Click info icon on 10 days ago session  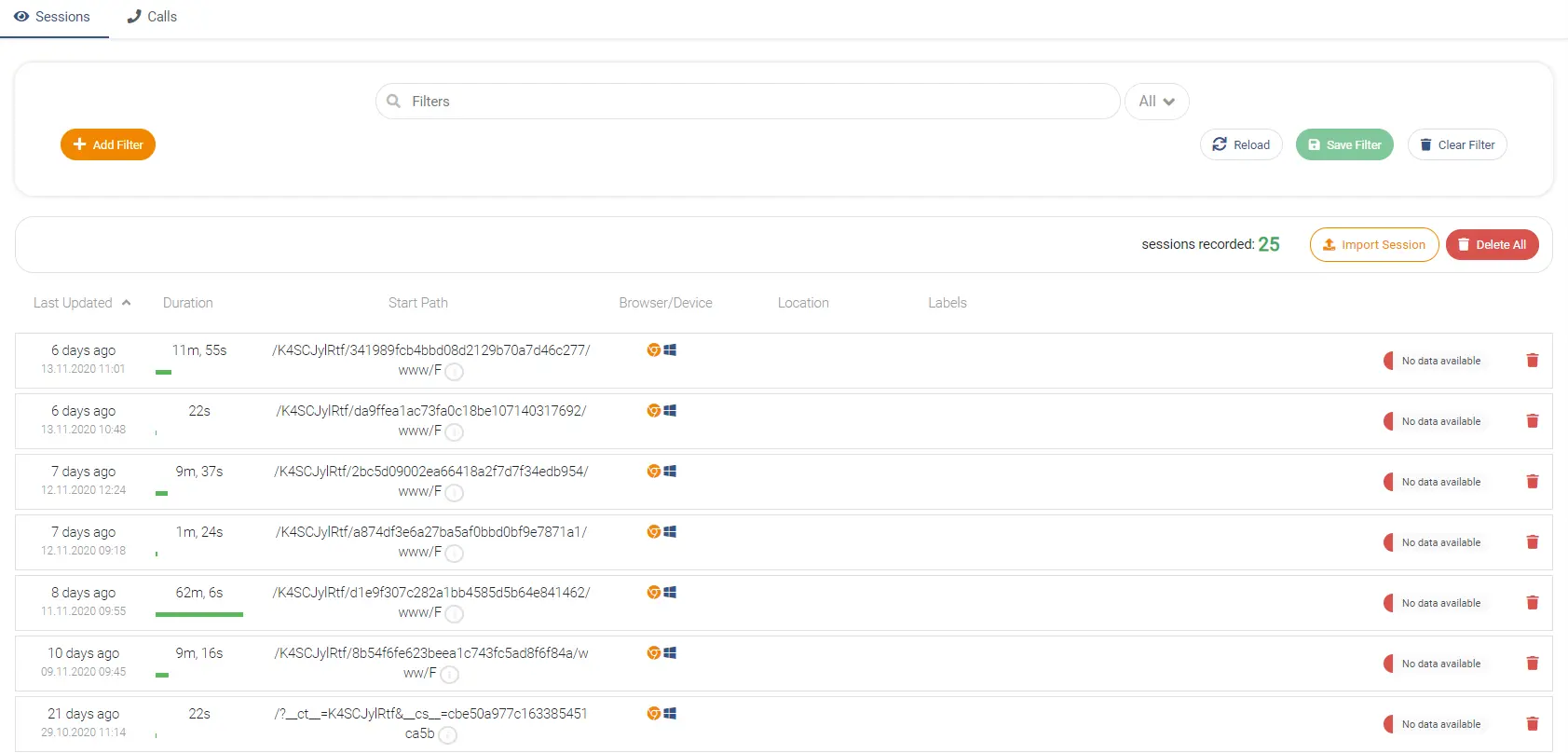(449, 674)
